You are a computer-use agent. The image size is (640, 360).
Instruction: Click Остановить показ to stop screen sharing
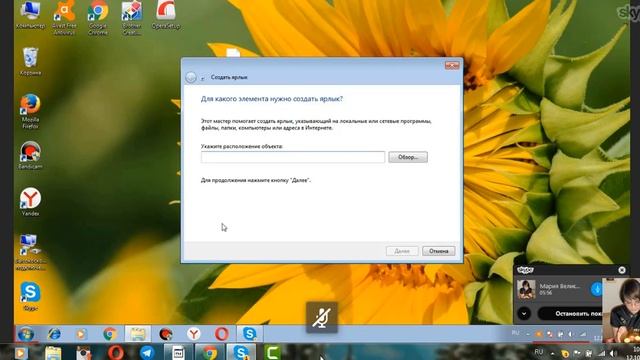coord(571,313)
